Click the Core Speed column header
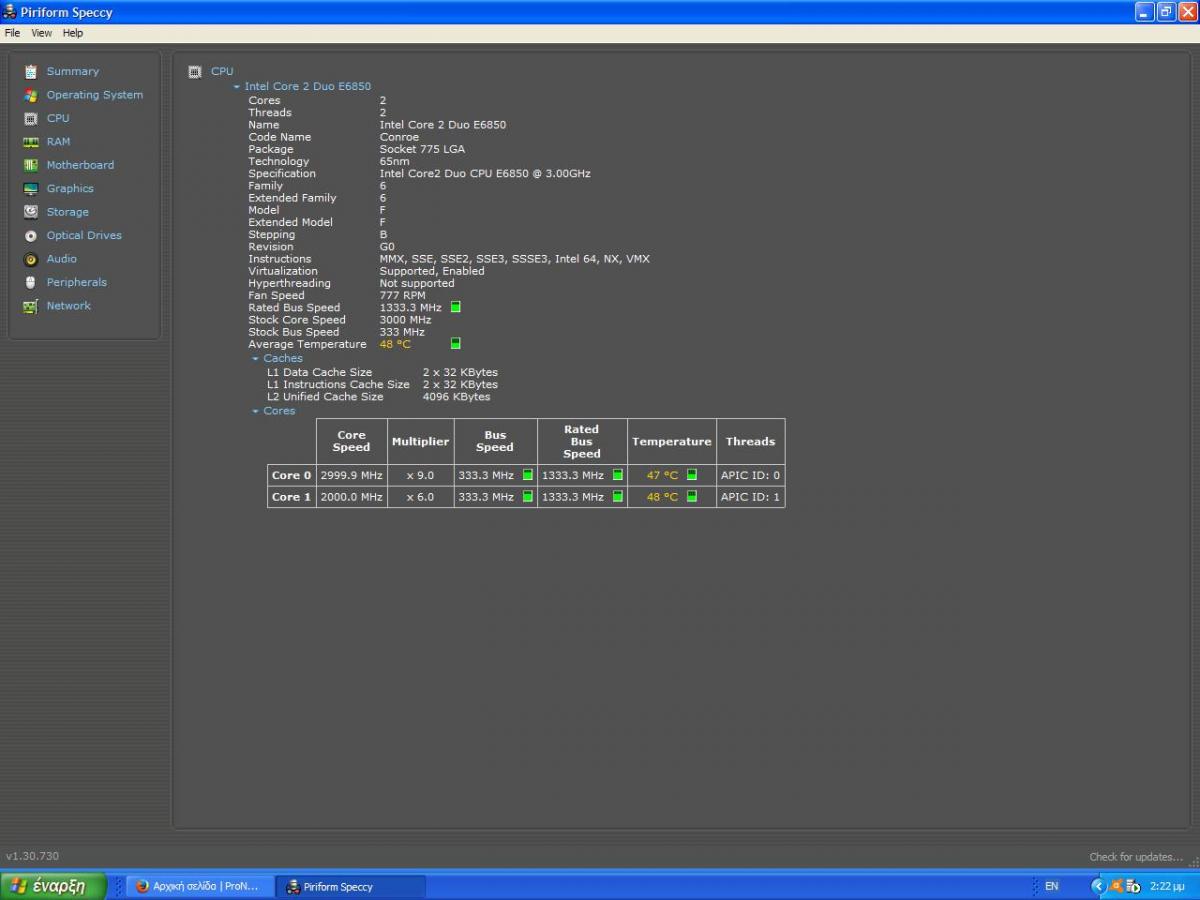Screen dimensions: 1200x900 click(351, 441)
